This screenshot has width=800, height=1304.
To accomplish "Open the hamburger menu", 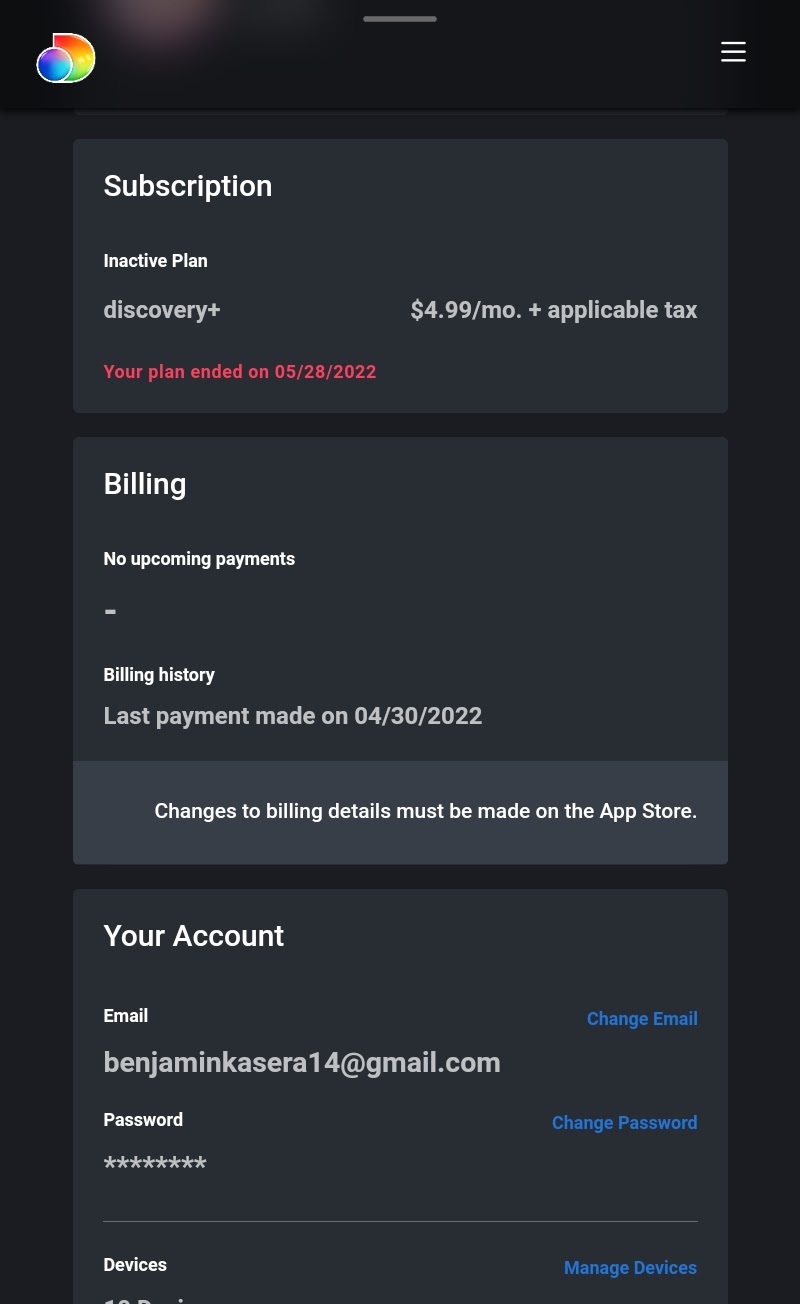I will (x=733, y=52).
